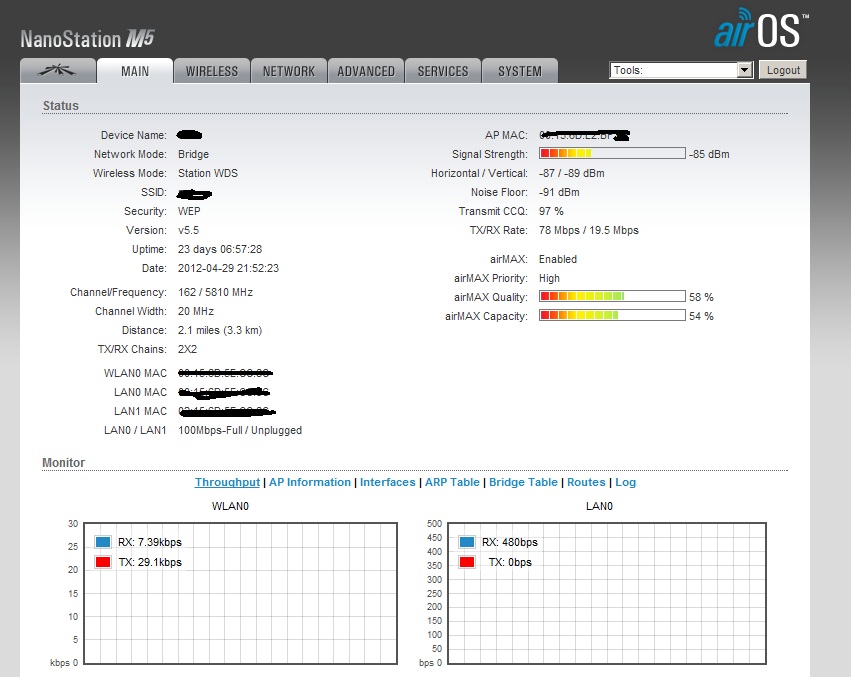
Task: Select the distance '2.1 miles (3.3 km)'
Action: tap(220, 330)
